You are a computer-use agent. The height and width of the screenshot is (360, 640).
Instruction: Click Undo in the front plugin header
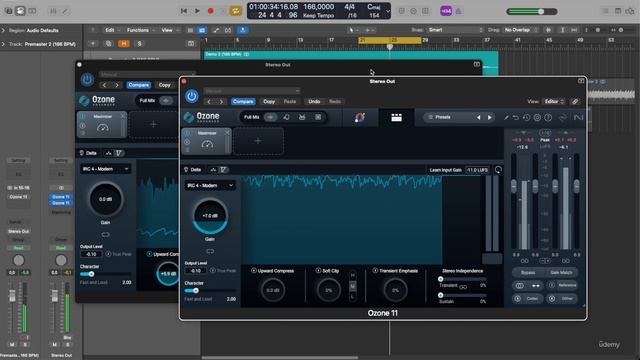(314, 101)
